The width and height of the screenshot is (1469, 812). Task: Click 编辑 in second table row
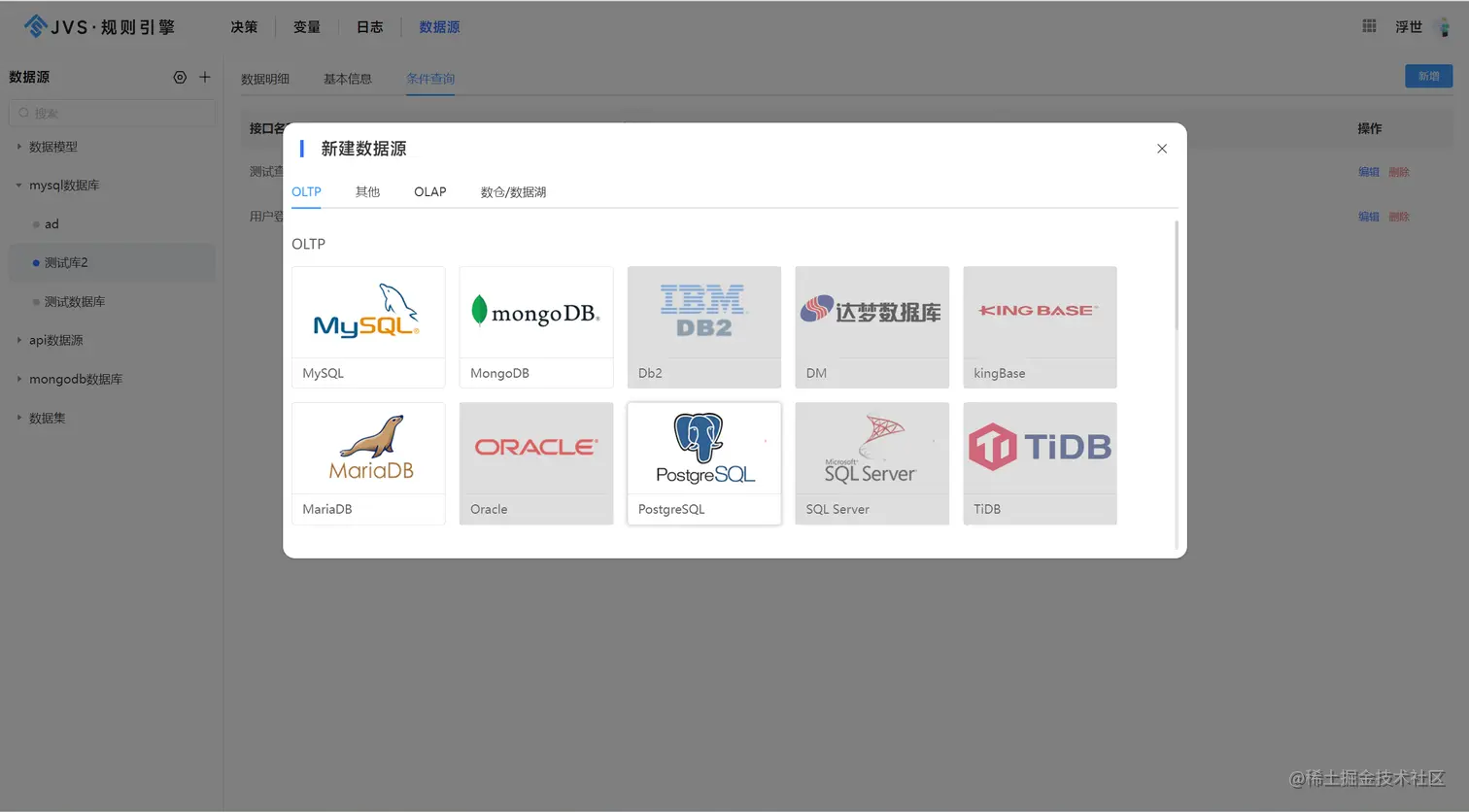(1369, 217)
